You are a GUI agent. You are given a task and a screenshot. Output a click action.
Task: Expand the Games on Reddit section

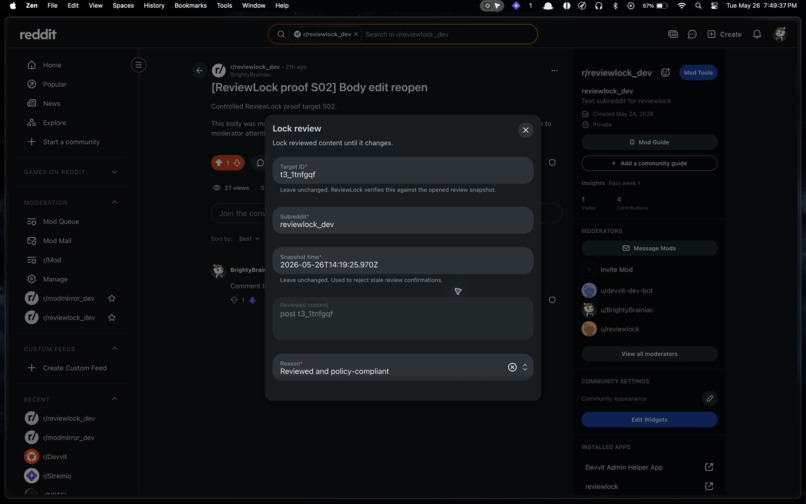[115, 172]
